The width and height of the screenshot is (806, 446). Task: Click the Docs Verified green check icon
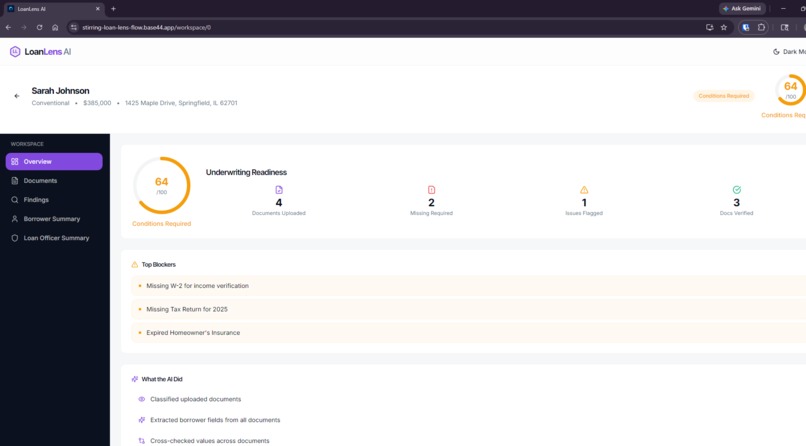(737, 190)
